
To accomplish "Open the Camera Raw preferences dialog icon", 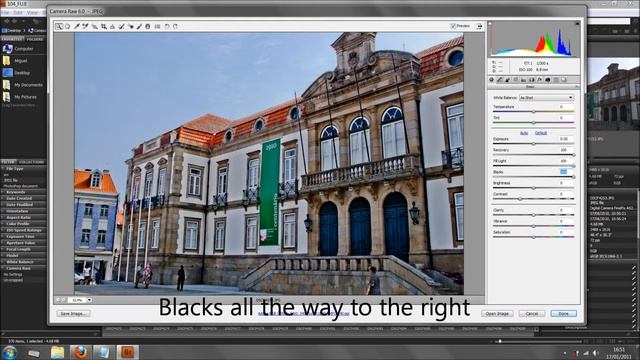I will pos(158,27).
